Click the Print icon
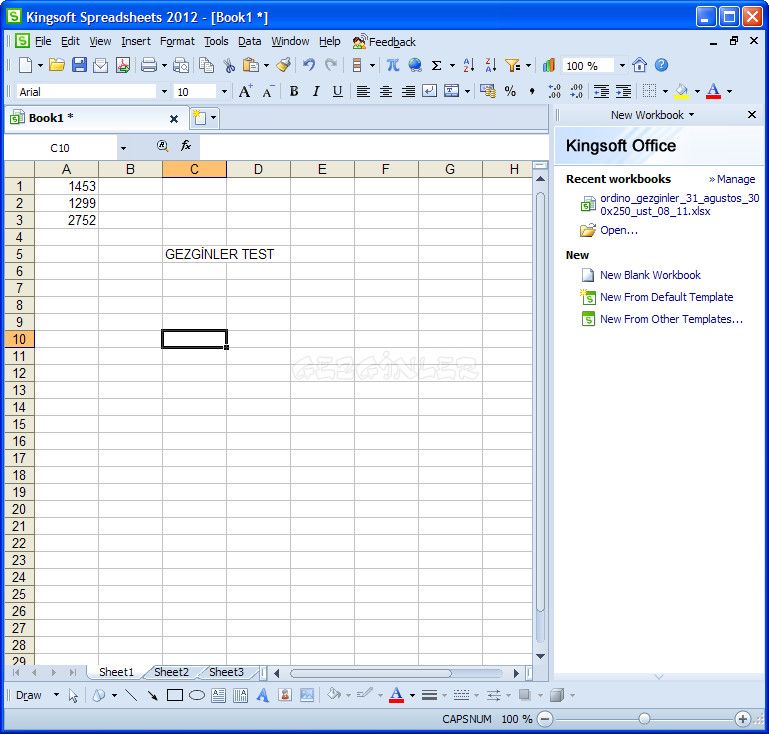The height and width of the screenshot is (734, 769). pyautogui.click(x=148, y=65)
